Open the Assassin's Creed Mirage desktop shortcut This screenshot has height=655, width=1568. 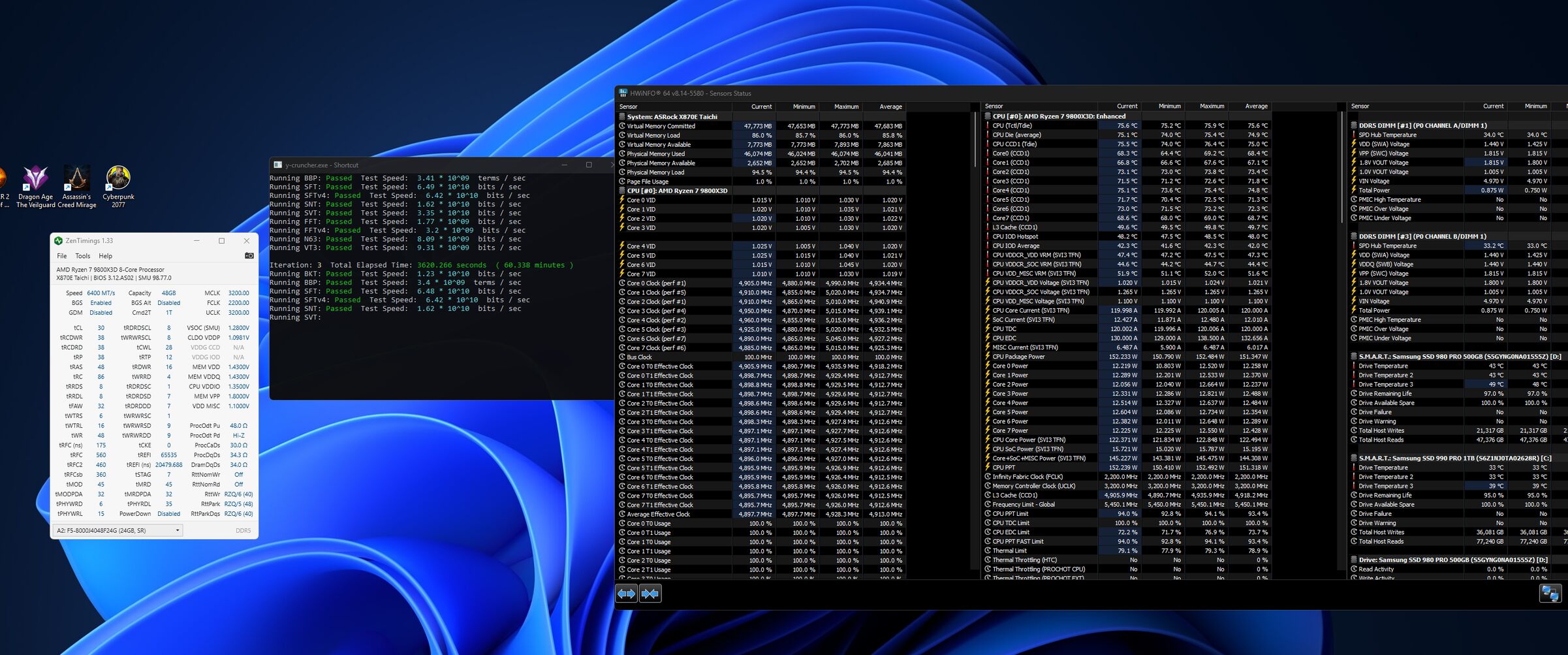coord(76,187)
